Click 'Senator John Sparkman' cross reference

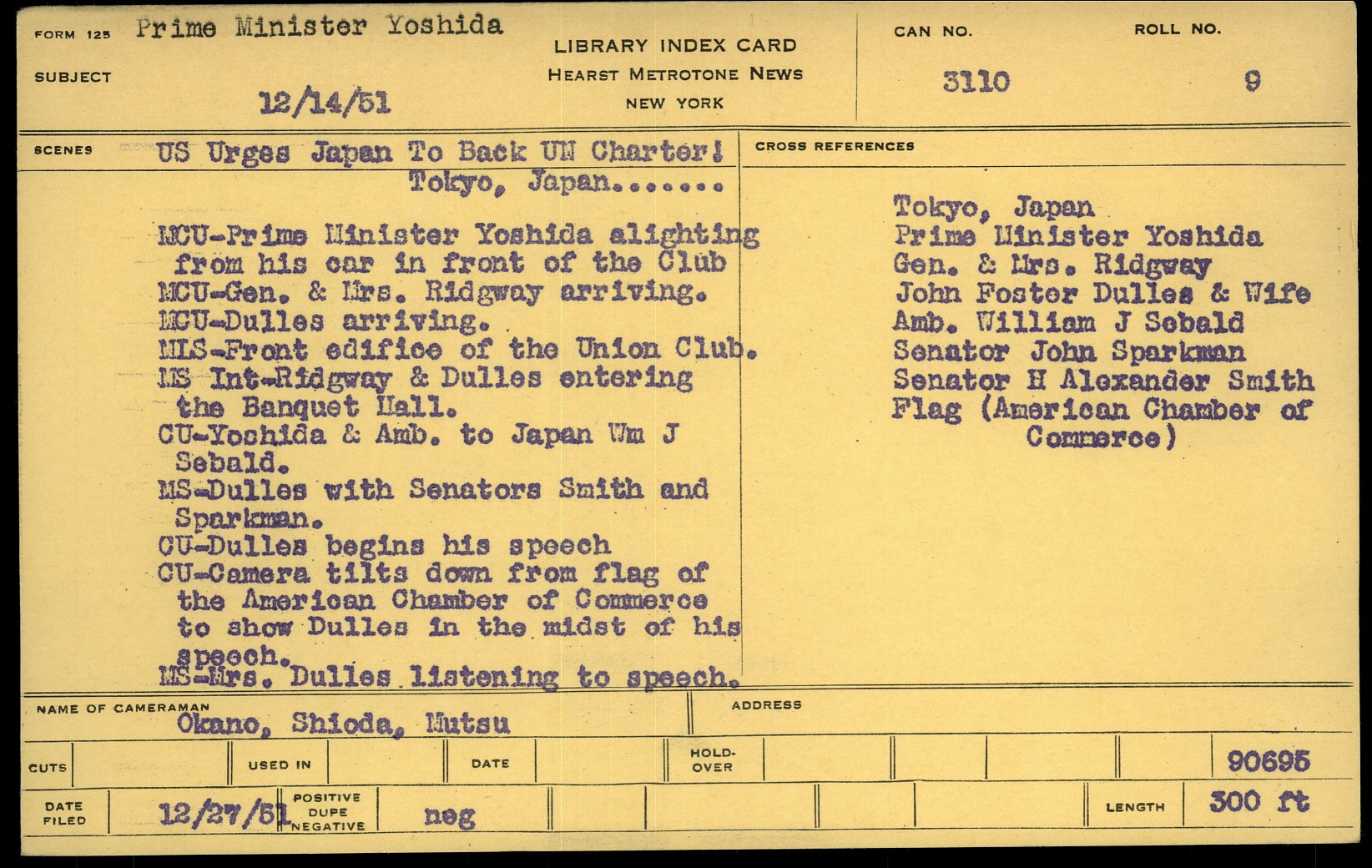point(1068,351)
